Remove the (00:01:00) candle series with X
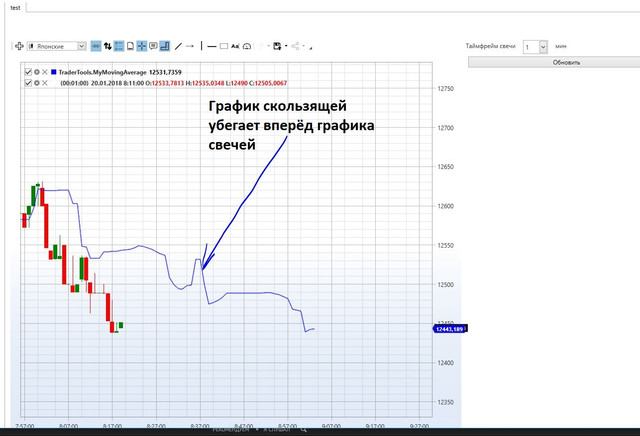The image size is (640, 436). pos(45,83)
